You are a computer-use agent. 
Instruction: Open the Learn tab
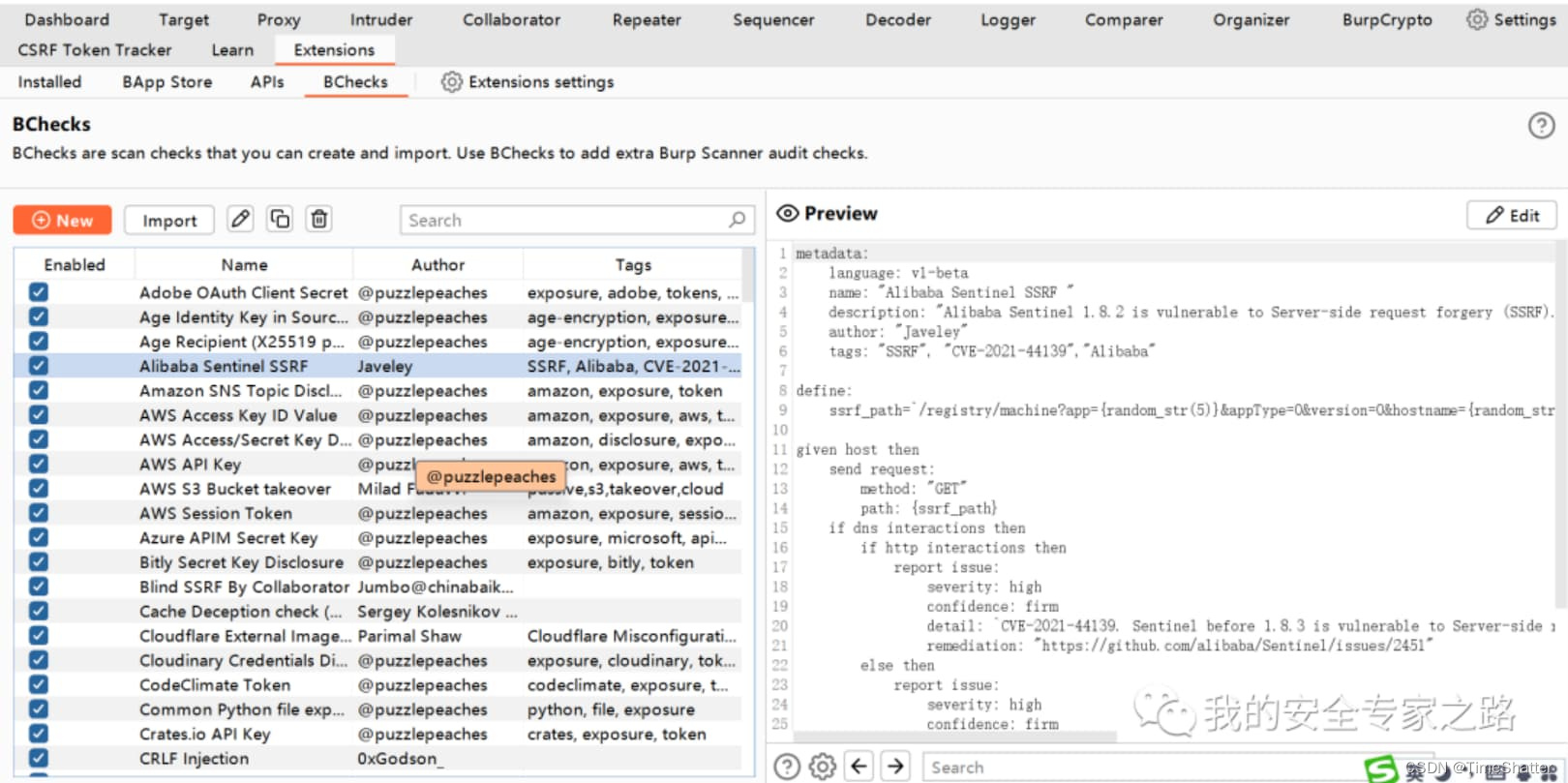(x=232, y=50)
